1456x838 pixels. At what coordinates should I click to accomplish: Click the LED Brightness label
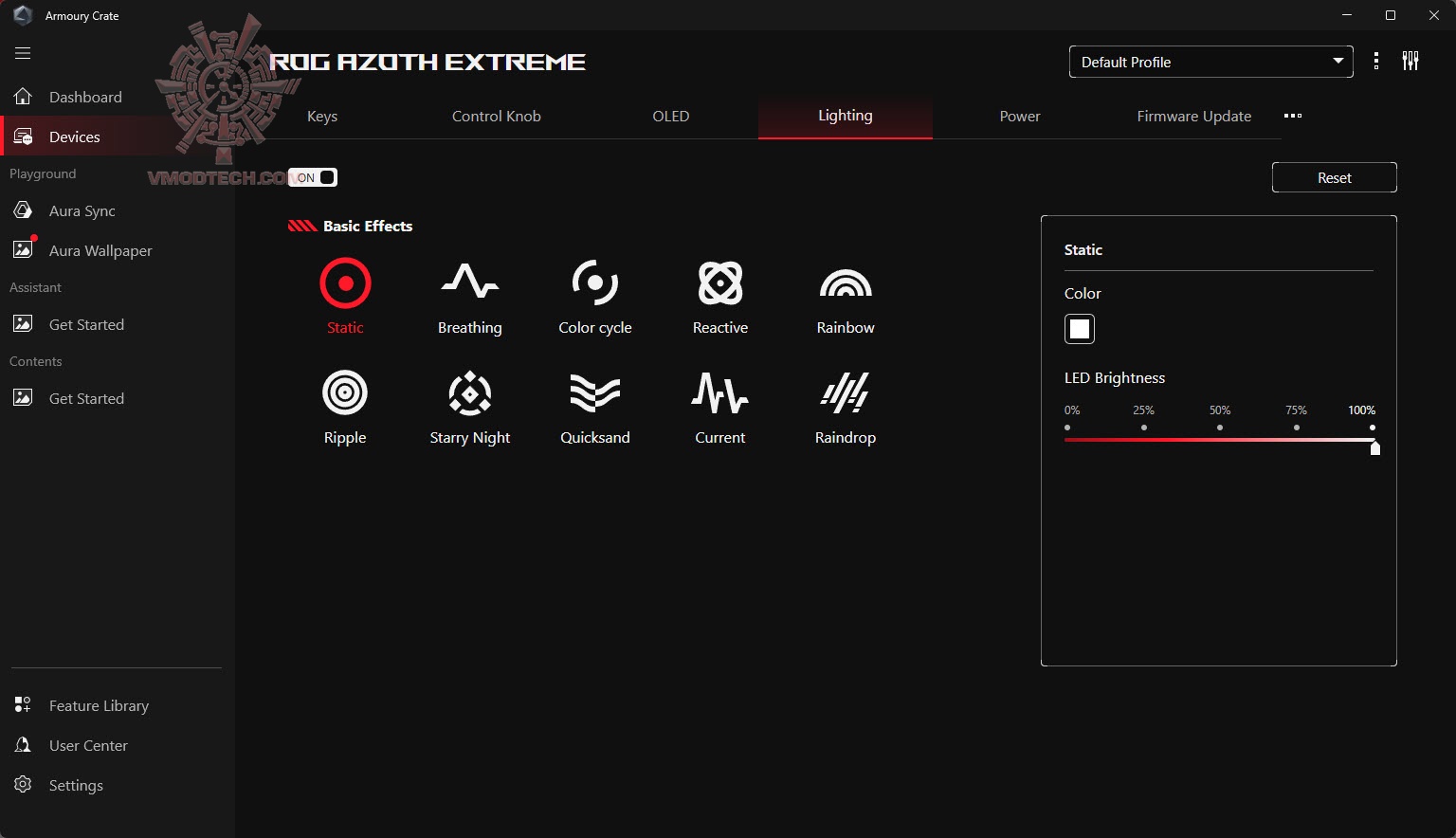point(1115,377)
